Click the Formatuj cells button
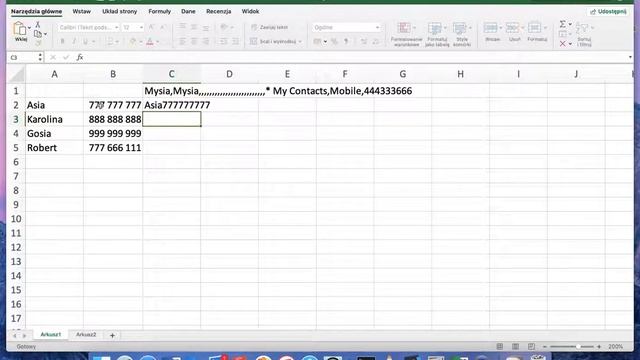Screen dimensions: 640x360 (x=537, y=32)
